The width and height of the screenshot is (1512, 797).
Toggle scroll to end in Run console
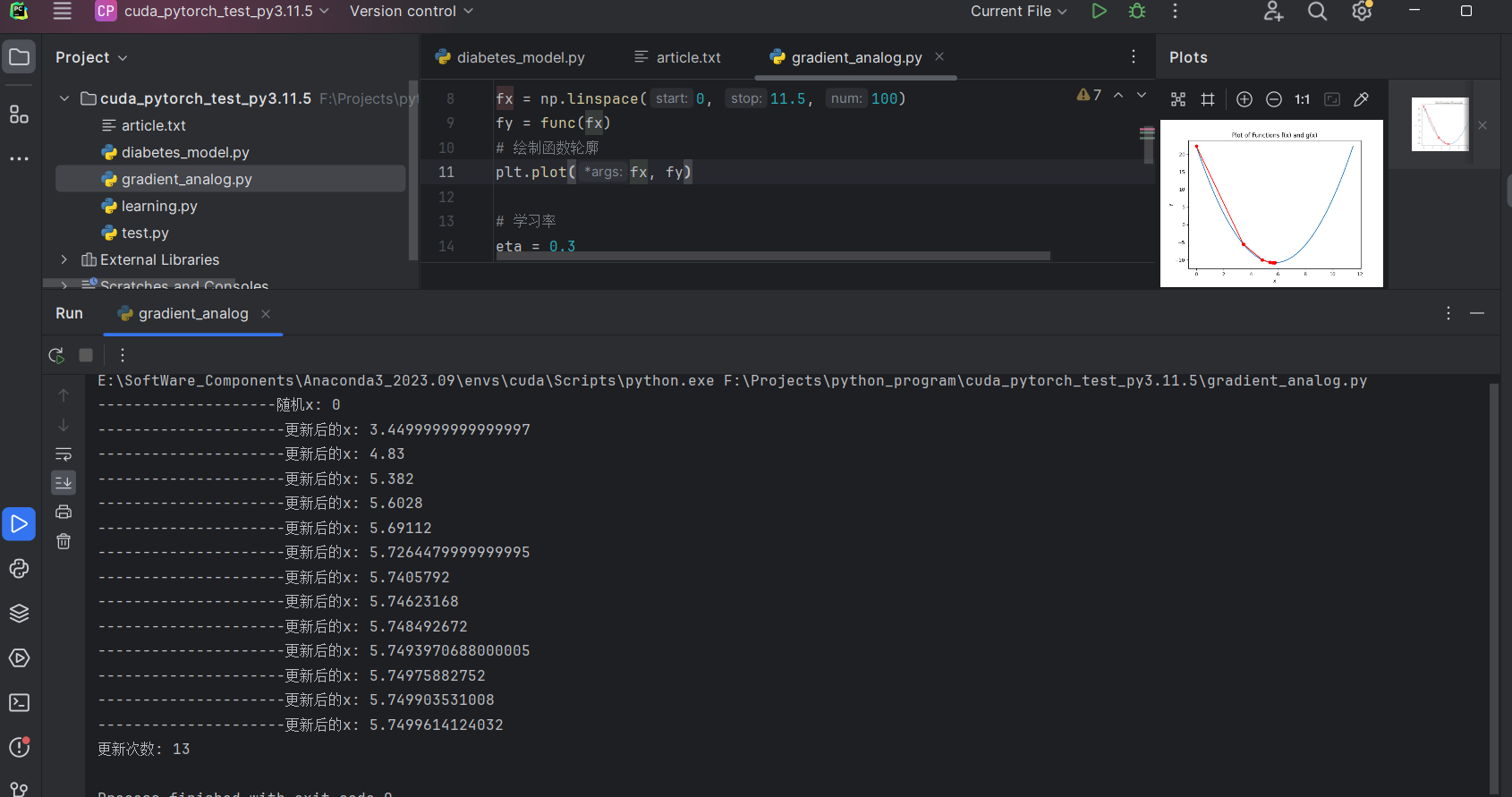point(64,483)
